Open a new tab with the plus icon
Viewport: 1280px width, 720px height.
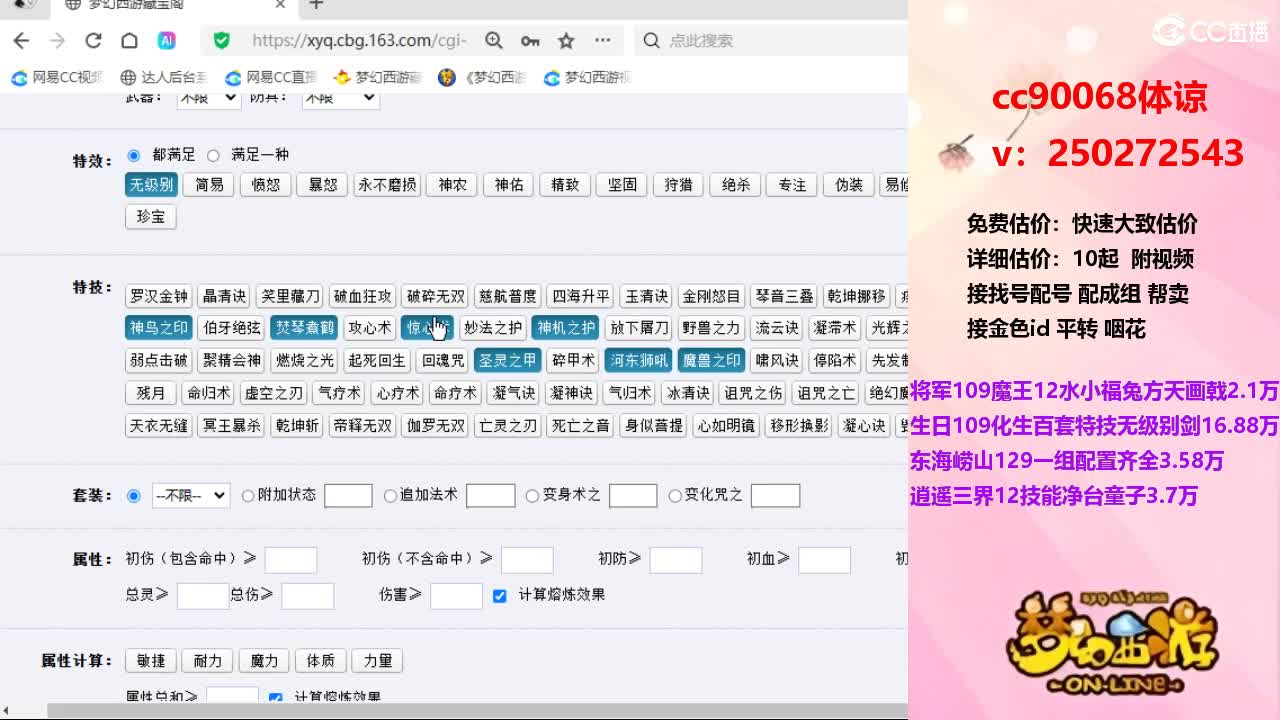316,5
